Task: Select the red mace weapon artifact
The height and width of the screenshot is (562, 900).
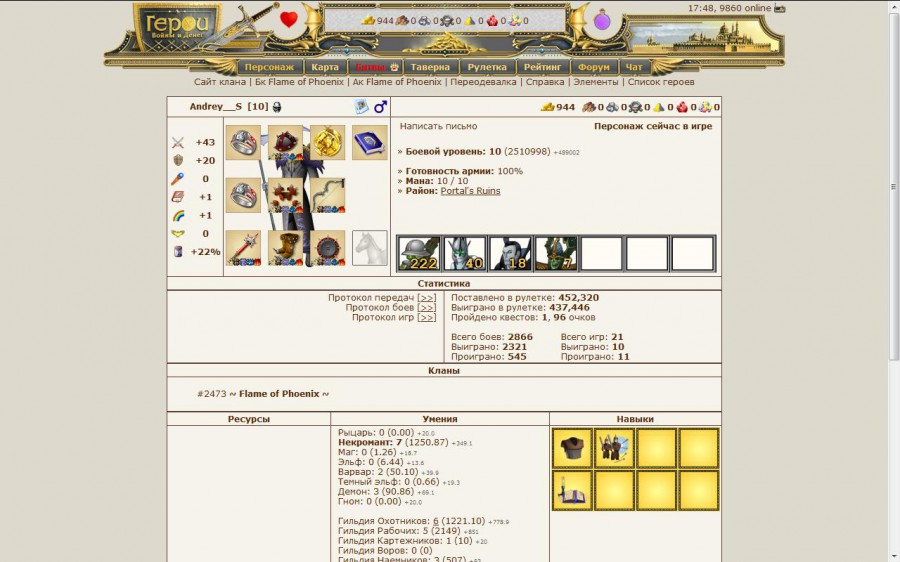Action: pos(243,248)
